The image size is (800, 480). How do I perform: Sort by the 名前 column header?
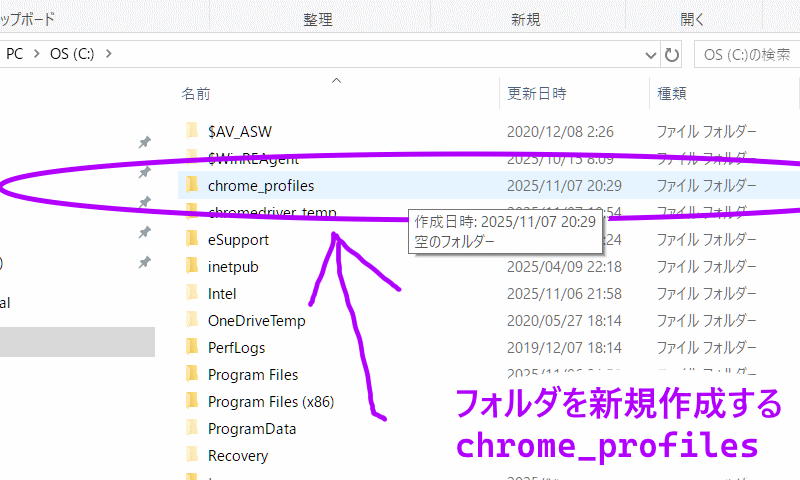[x=196, y=94]
